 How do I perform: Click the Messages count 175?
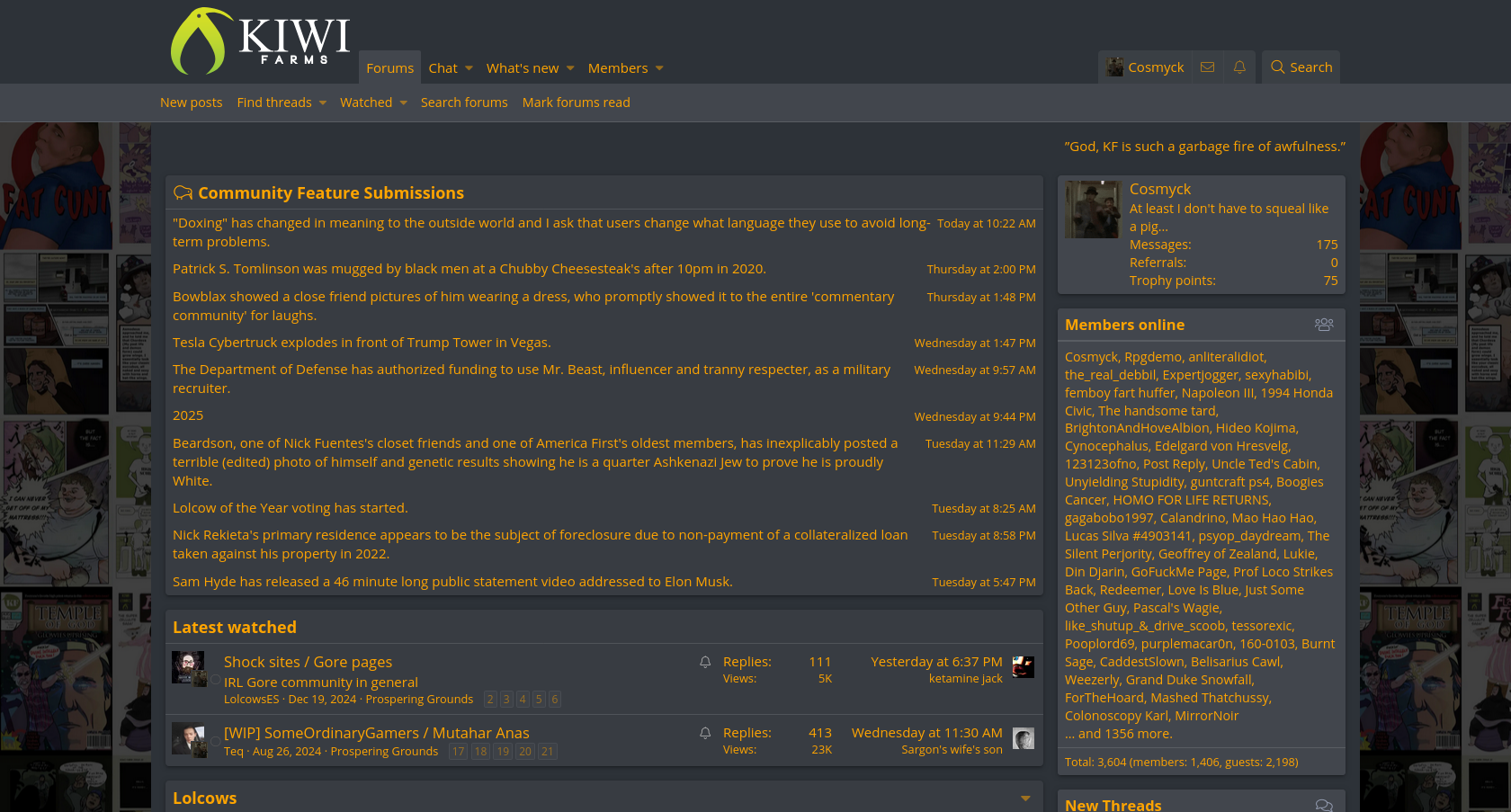coord(1327,245)
